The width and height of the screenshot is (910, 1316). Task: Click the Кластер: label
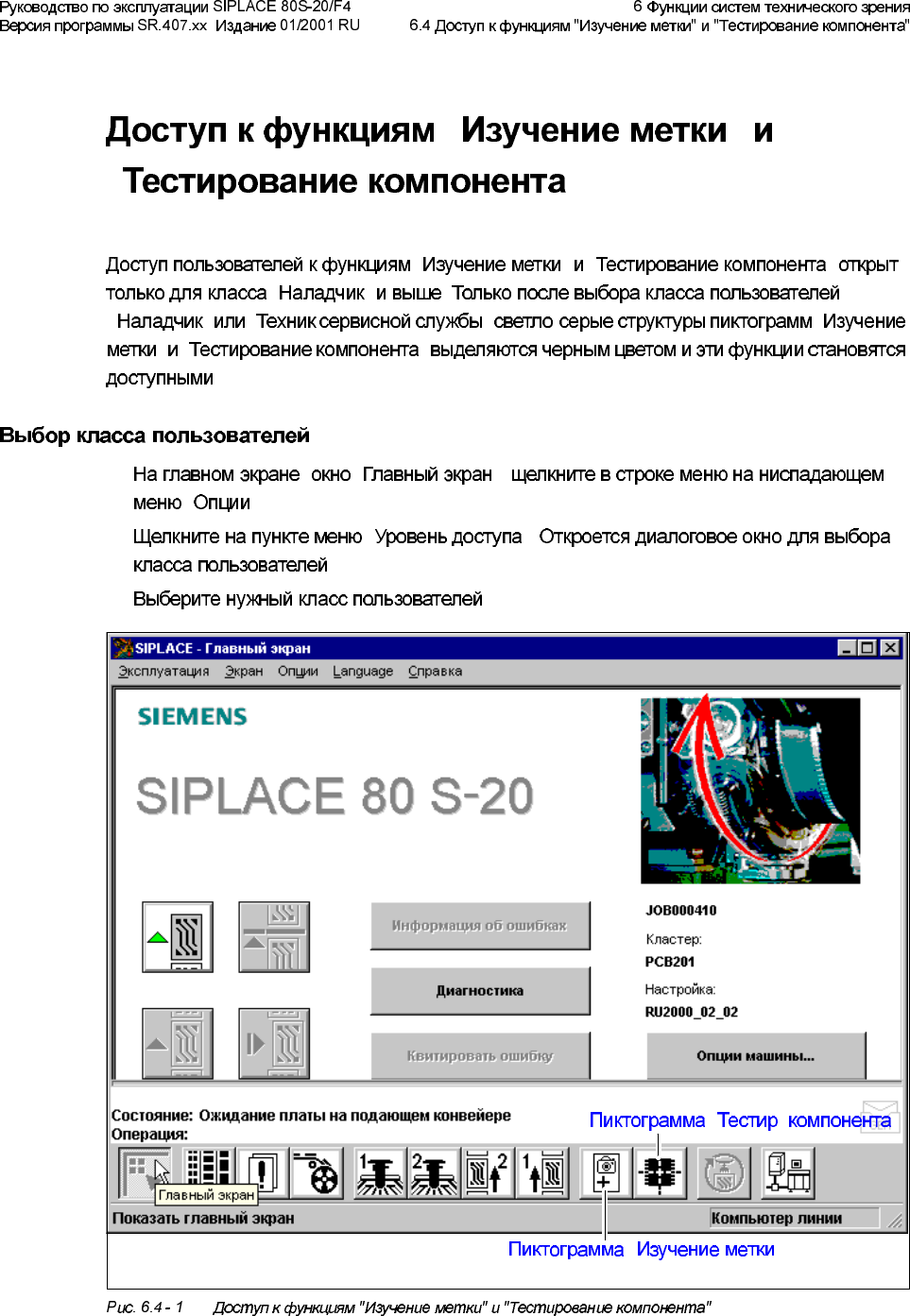click(x=674, y=939)
